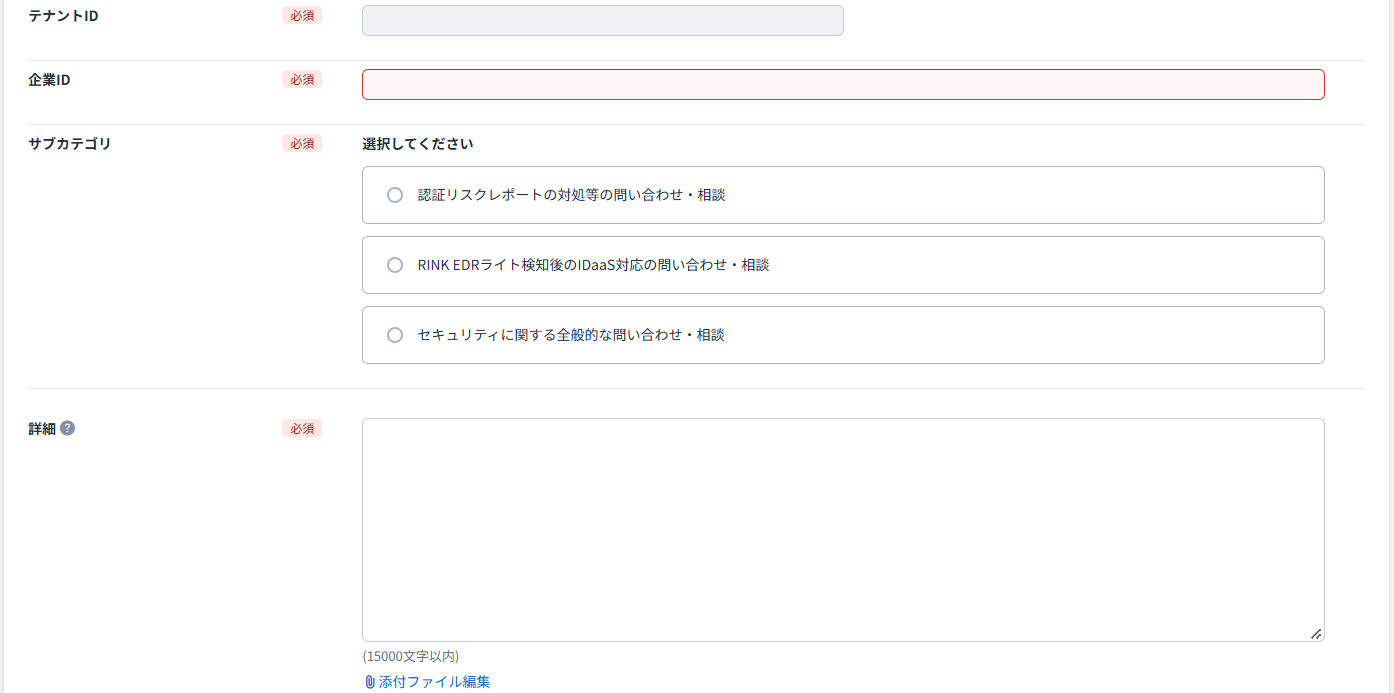Click the 必須 badge beside サブカテゴリ
1394x693 pixels.
click(x=302, y=143)
